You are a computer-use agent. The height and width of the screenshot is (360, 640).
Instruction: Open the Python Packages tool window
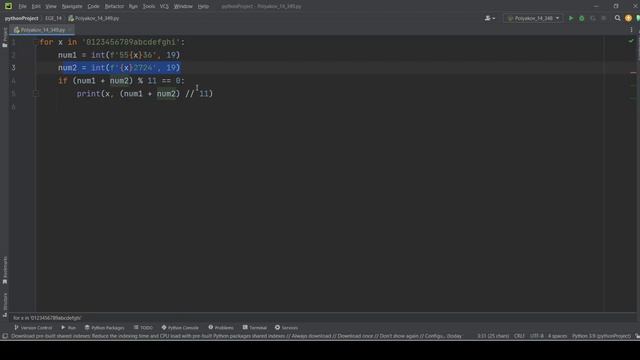click(104, 328)
